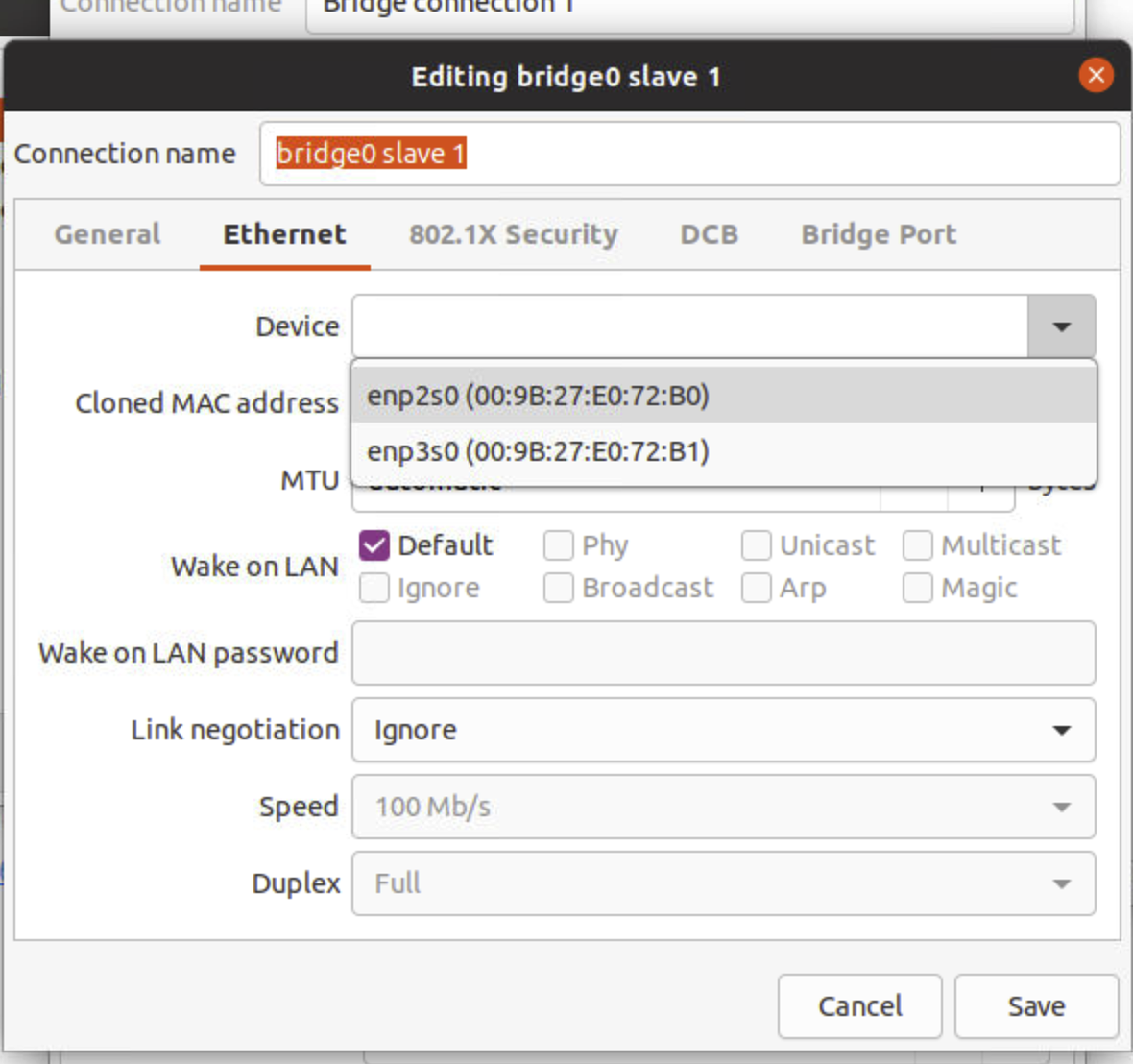
Task: Enable the Broadcast checkbox
Action: pos(559,588)
